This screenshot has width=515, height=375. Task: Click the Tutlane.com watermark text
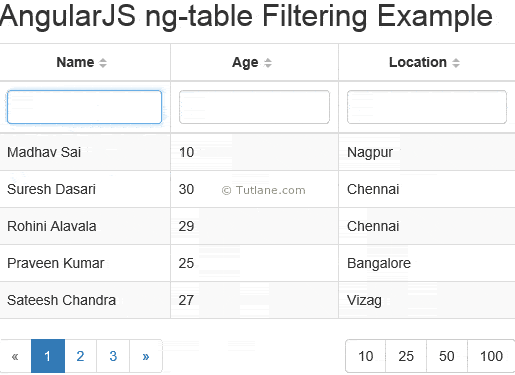tap(263, 190)
